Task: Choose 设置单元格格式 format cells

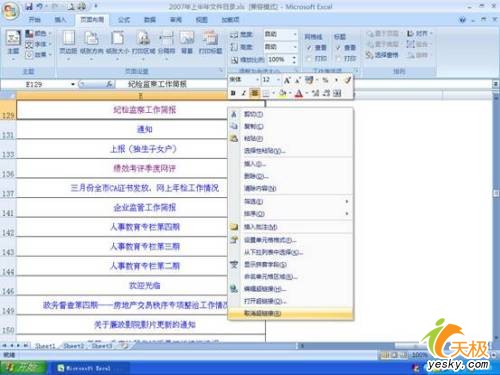Action: click(290, 240)
